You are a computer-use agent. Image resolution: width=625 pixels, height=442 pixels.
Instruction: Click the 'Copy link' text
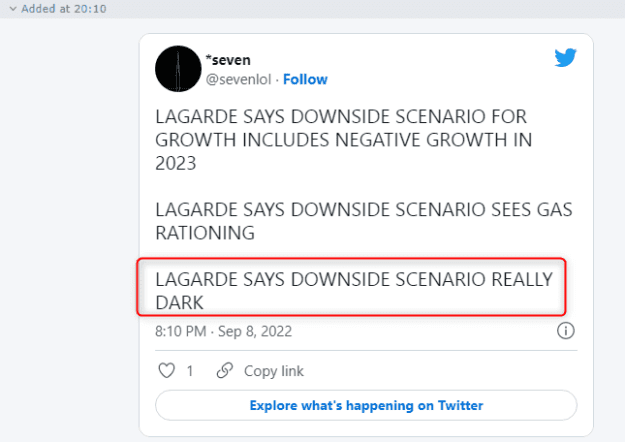click(x=274, y=371)
